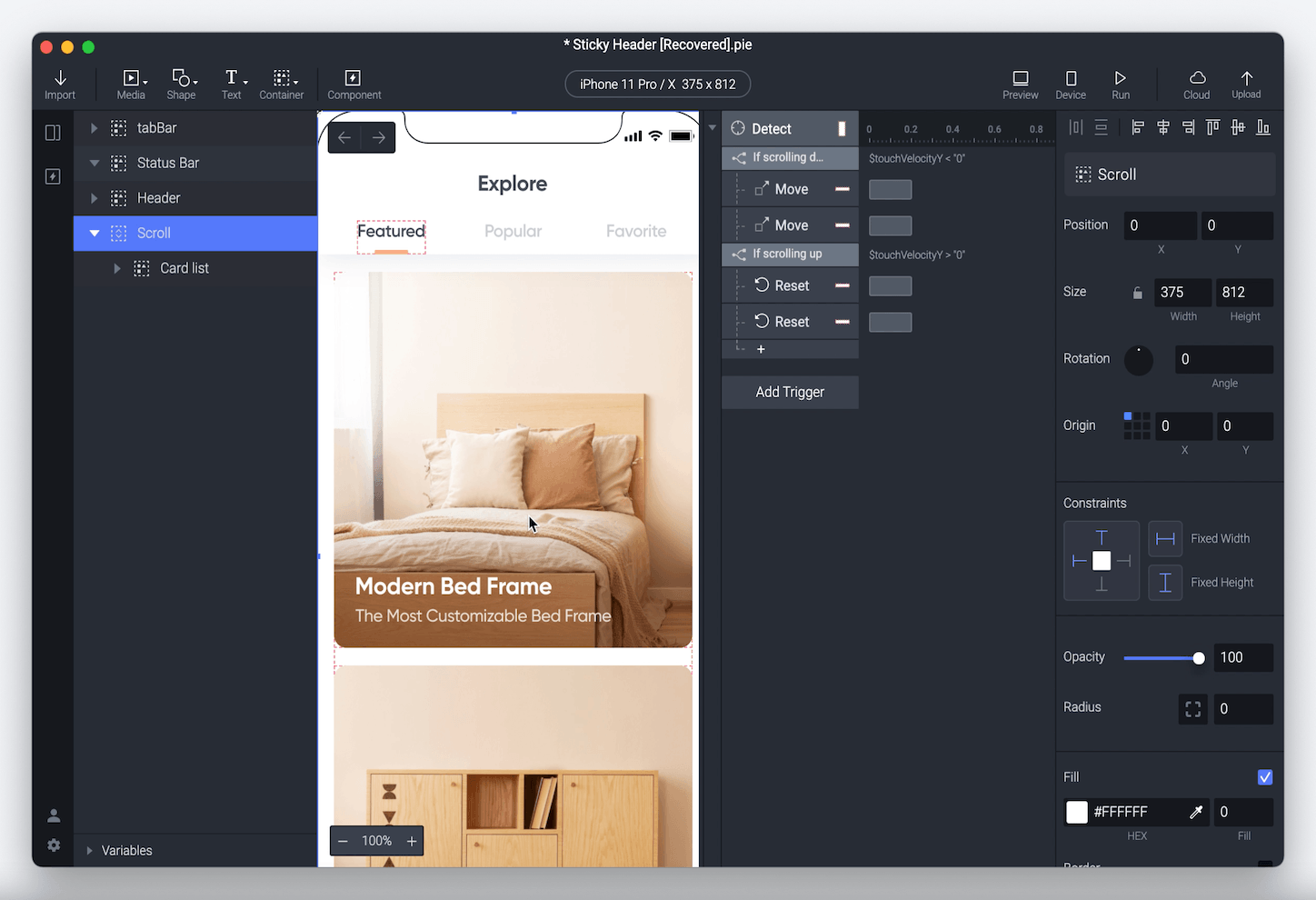This screenshot has width=1316, height=900.
Task: Click the Upload icon
Action: pyautogui.click(x=1246, y=78)
